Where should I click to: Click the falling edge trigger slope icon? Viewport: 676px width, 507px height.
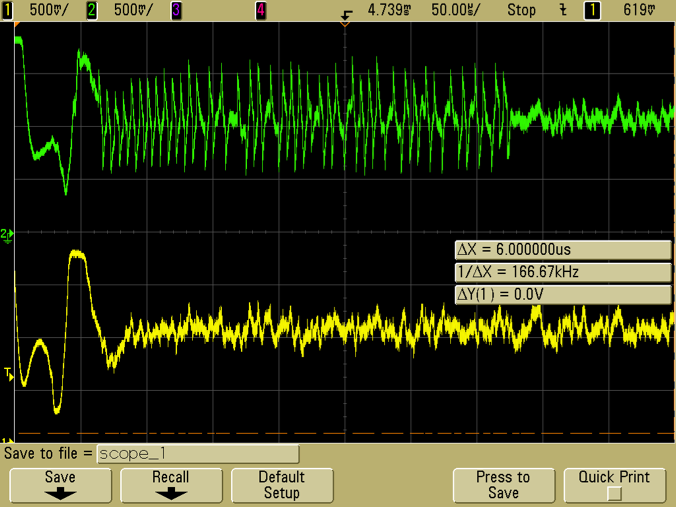[563, 10]
